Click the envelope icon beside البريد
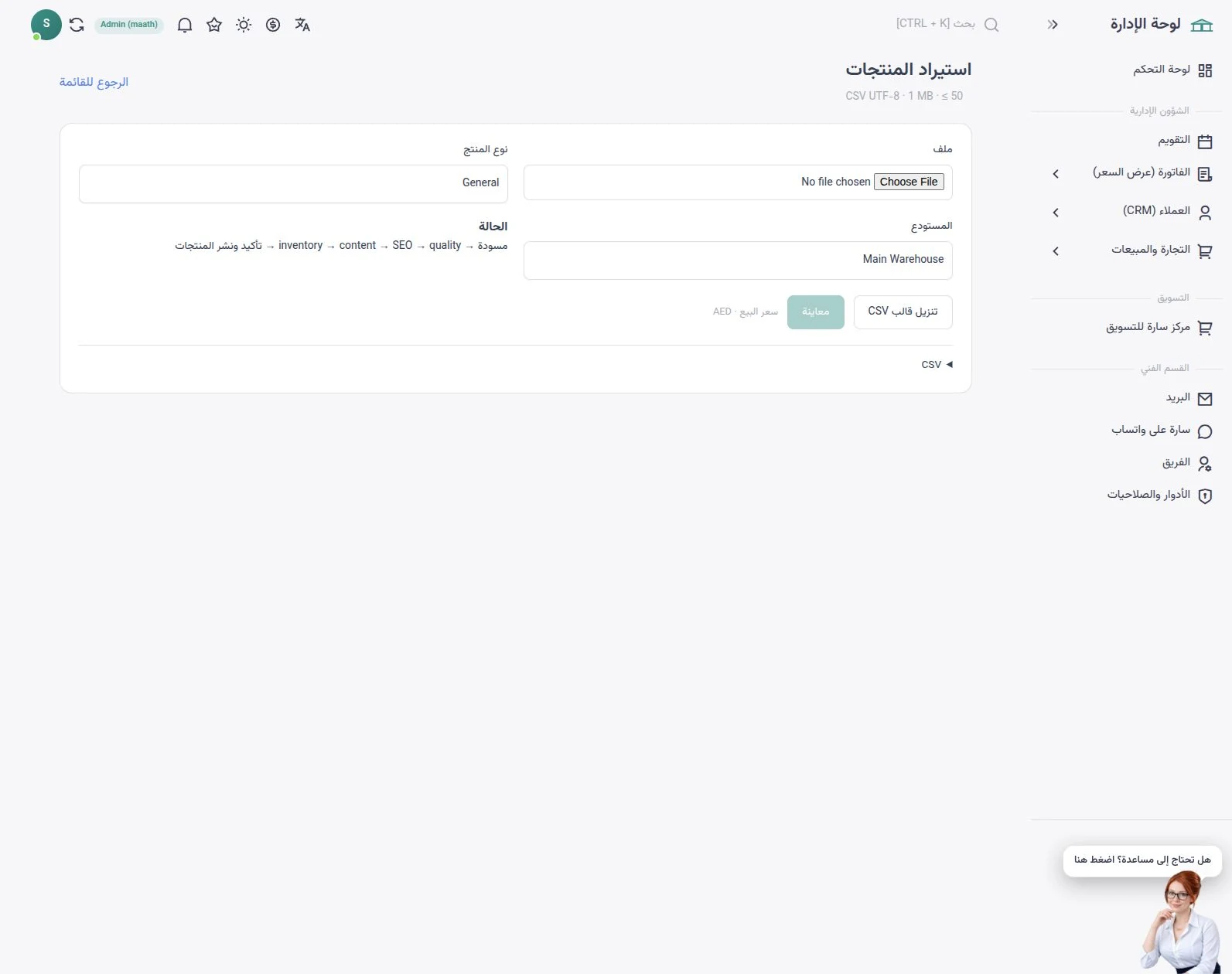 click(x=1205, y=399)
